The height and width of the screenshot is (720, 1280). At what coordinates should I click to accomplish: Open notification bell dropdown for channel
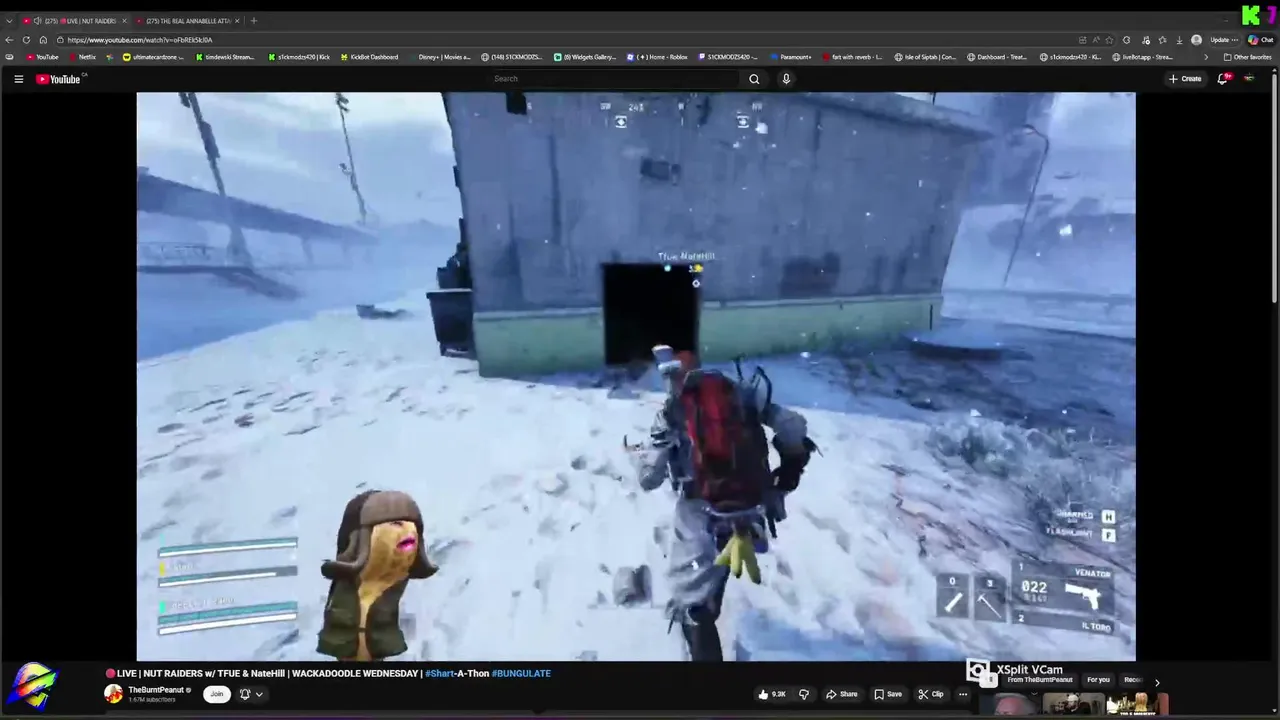(250, 694)
